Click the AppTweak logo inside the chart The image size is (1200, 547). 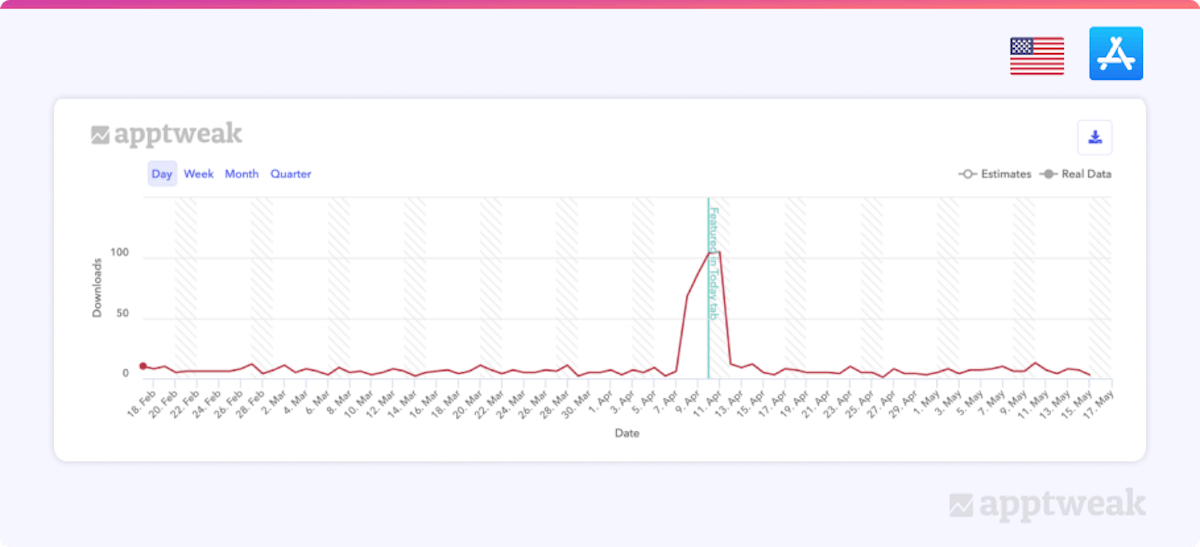tap(167, 135)
